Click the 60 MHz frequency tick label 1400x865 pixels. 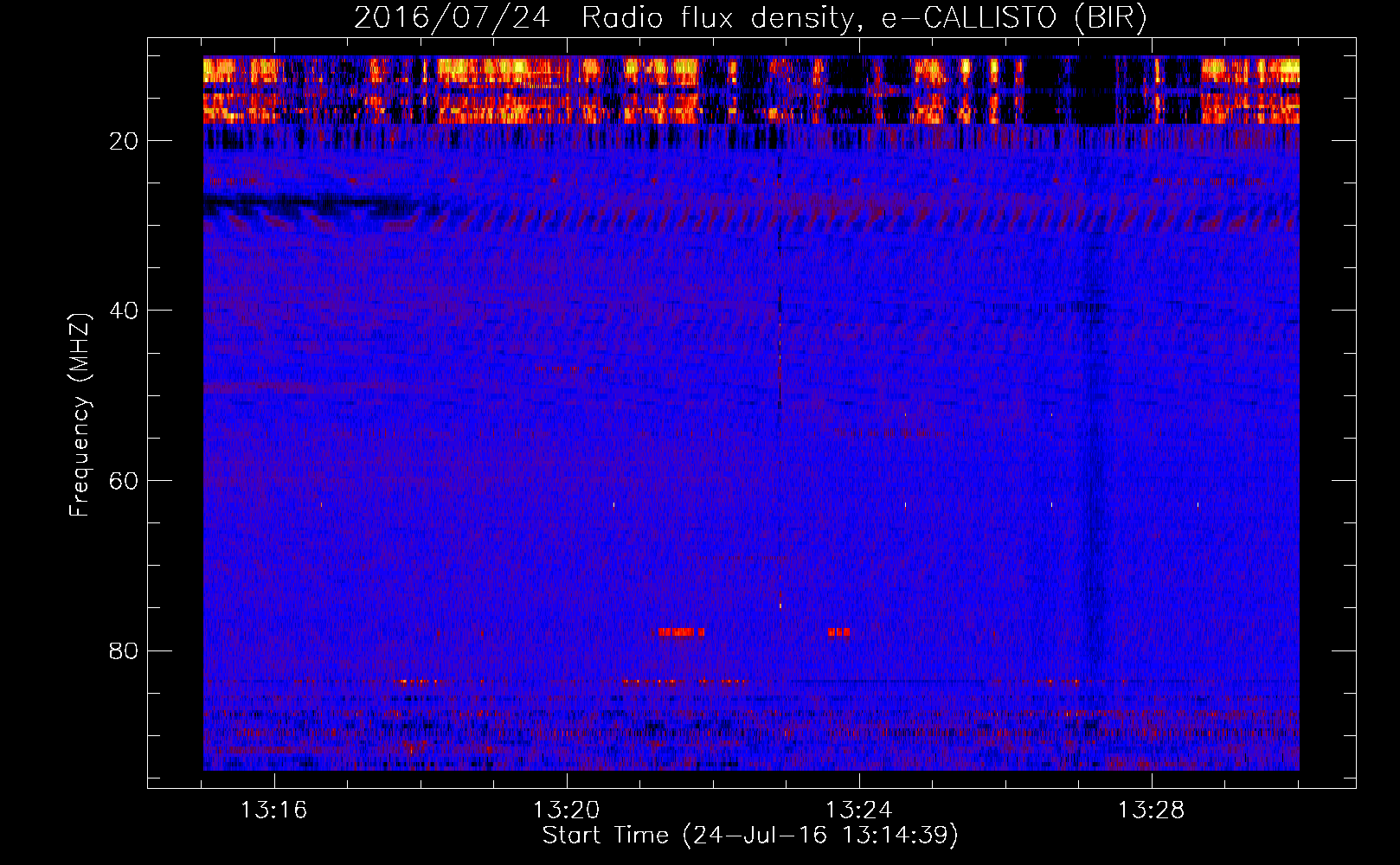125,481
